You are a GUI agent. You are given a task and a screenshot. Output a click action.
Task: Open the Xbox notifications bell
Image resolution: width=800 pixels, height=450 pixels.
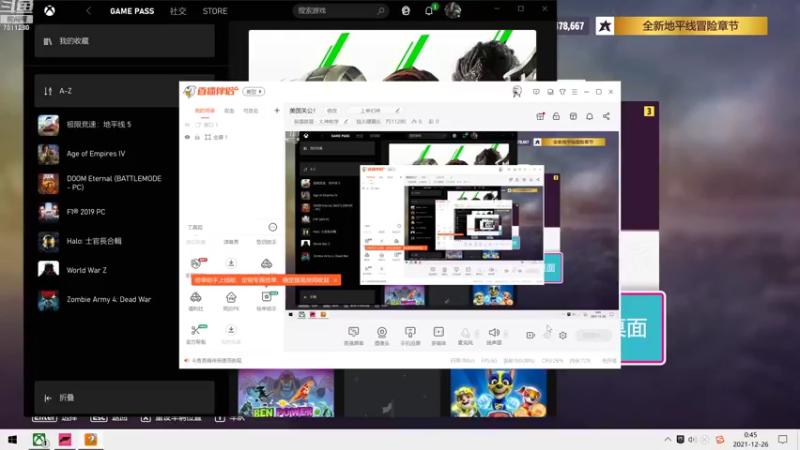(x=429, y=10)
